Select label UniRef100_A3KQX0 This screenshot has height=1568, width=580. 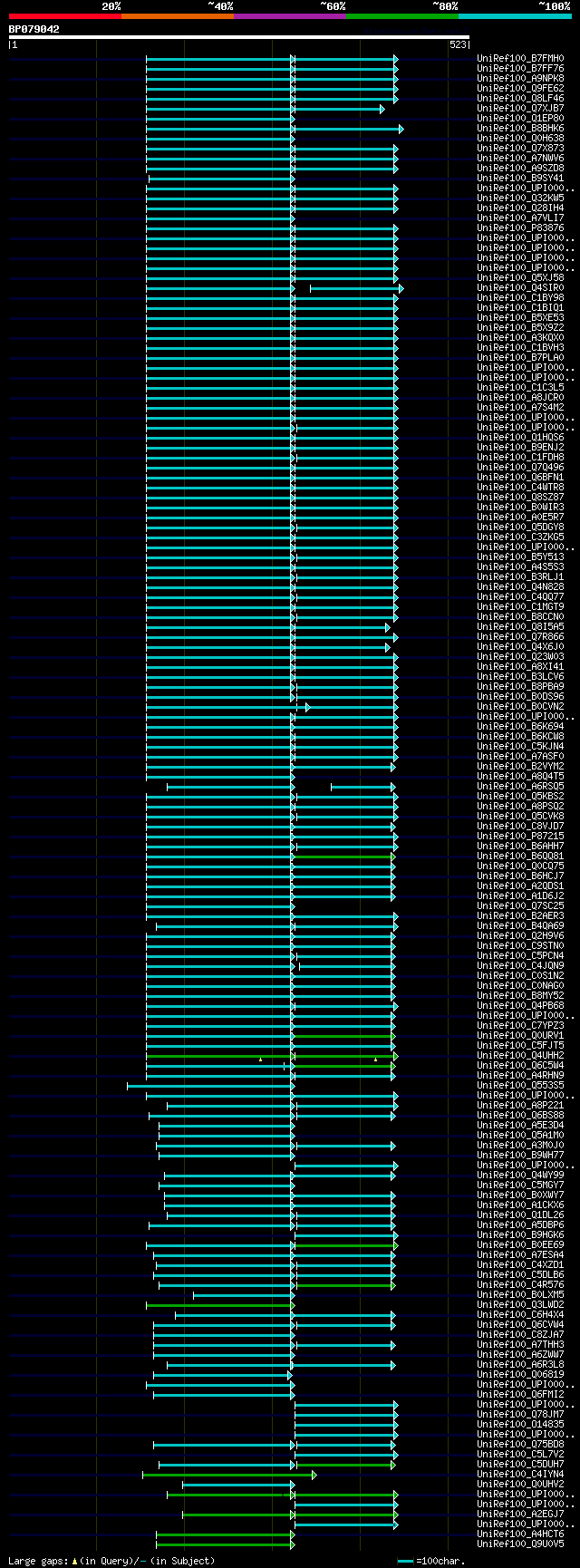(520, 338)
